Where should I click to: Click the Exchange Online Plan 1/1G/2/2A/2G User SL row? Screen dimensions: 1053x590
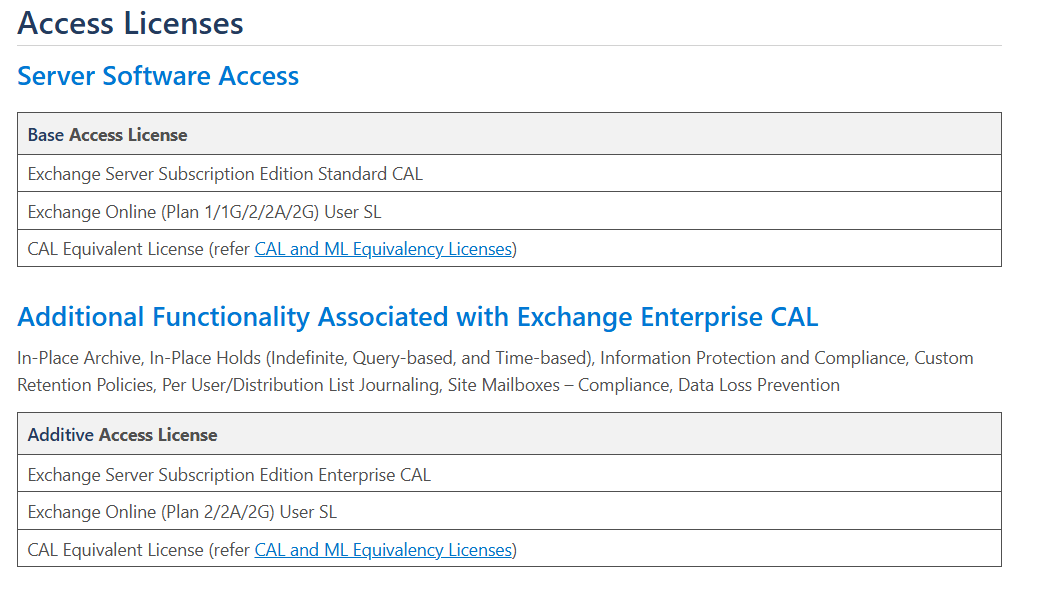coord(204,212)
